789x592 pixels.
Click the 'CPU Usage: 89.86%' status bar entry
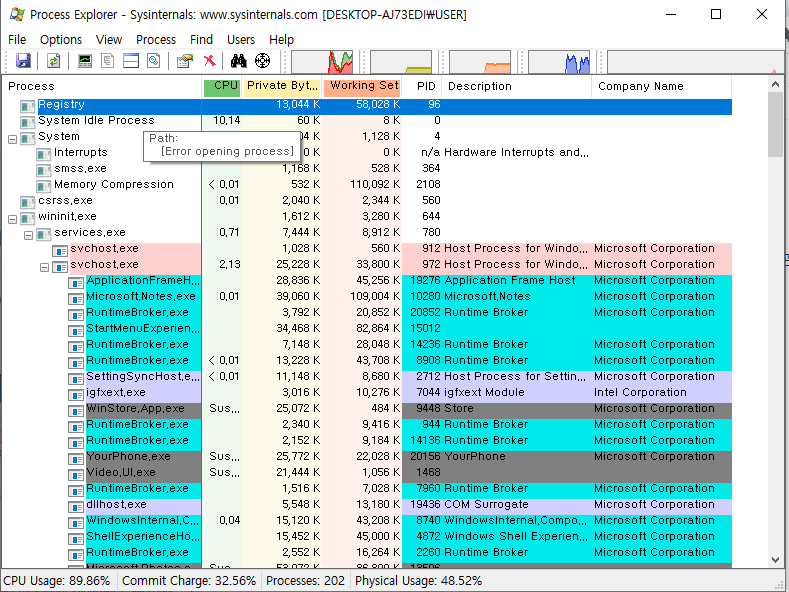57,581
